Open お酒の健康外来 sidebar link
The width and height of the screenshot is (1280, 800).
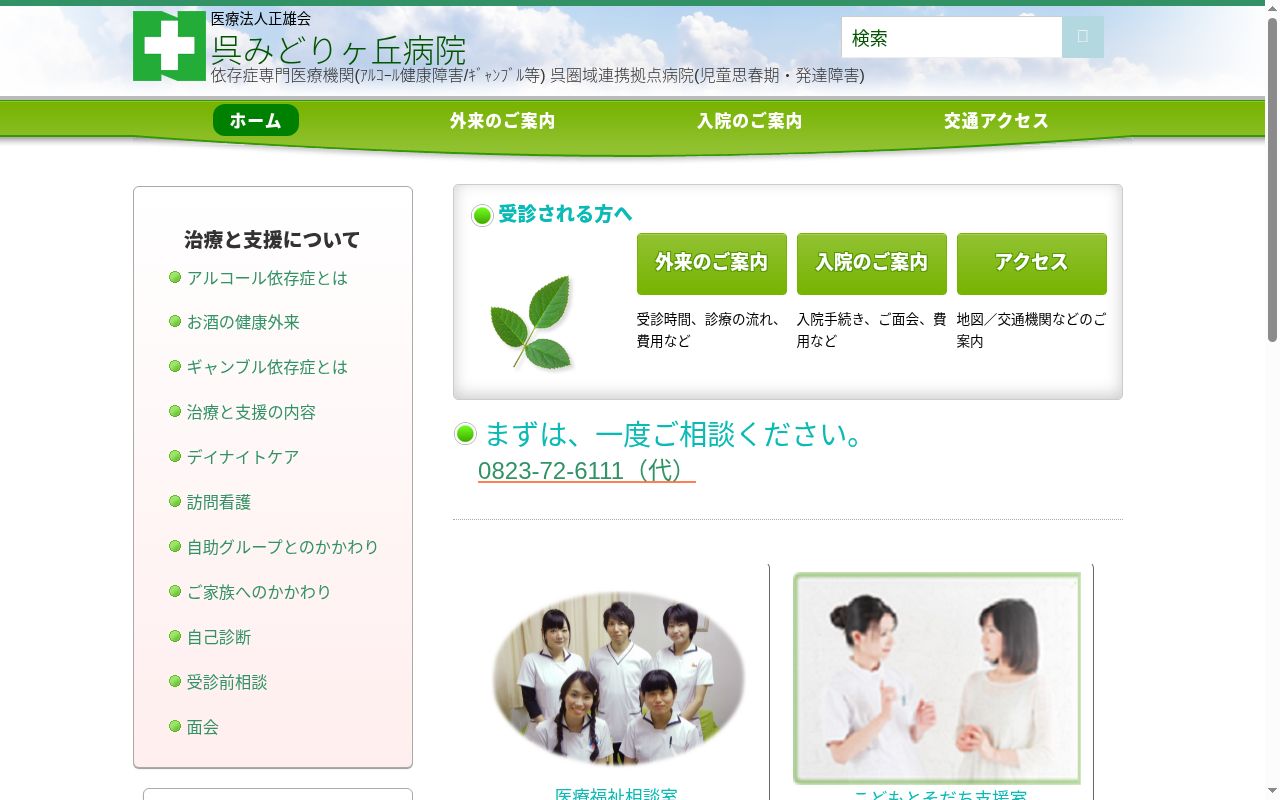pyautogui.click(x=243, y=322)
